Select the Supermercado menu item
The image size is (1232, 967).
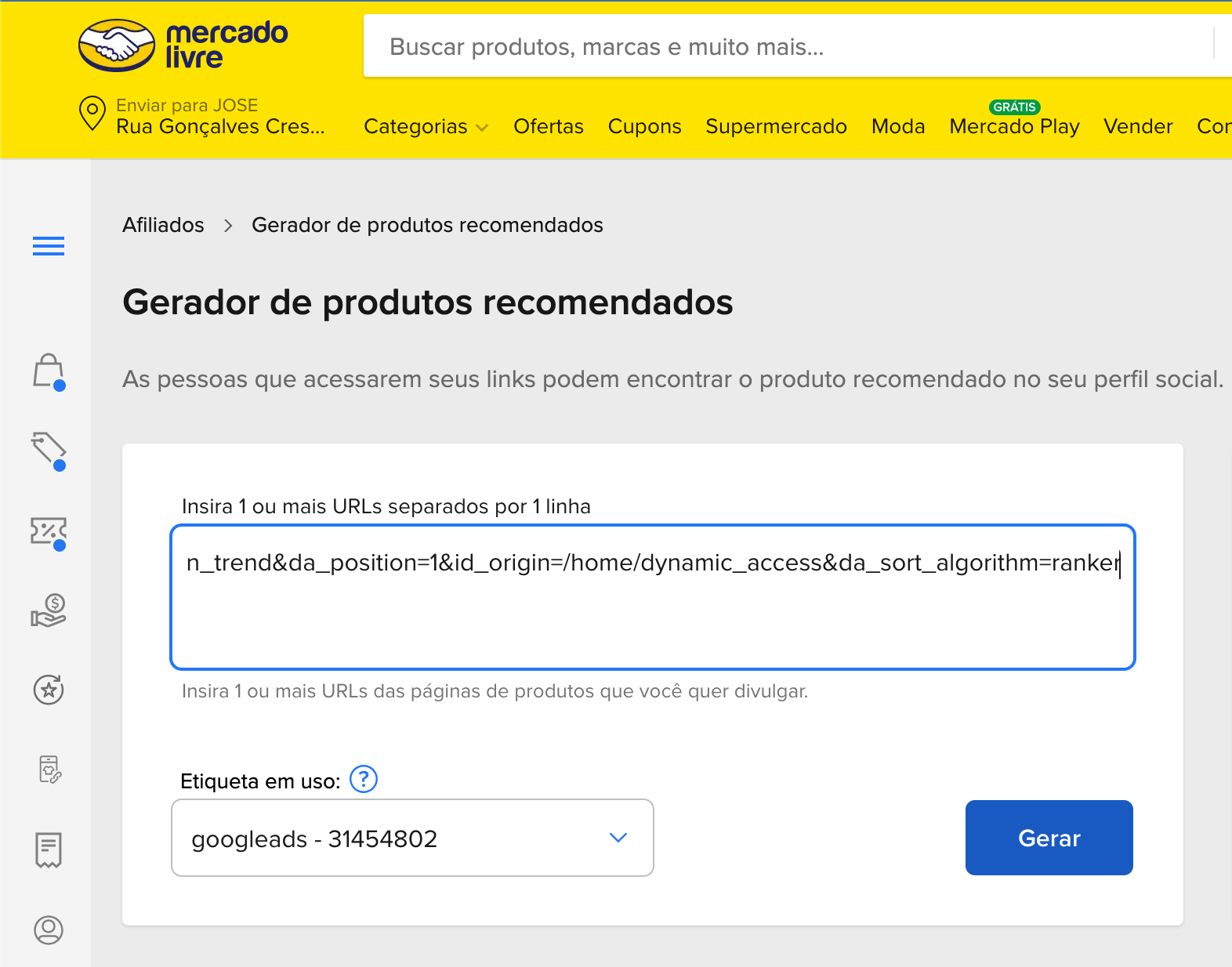(775, 127)
